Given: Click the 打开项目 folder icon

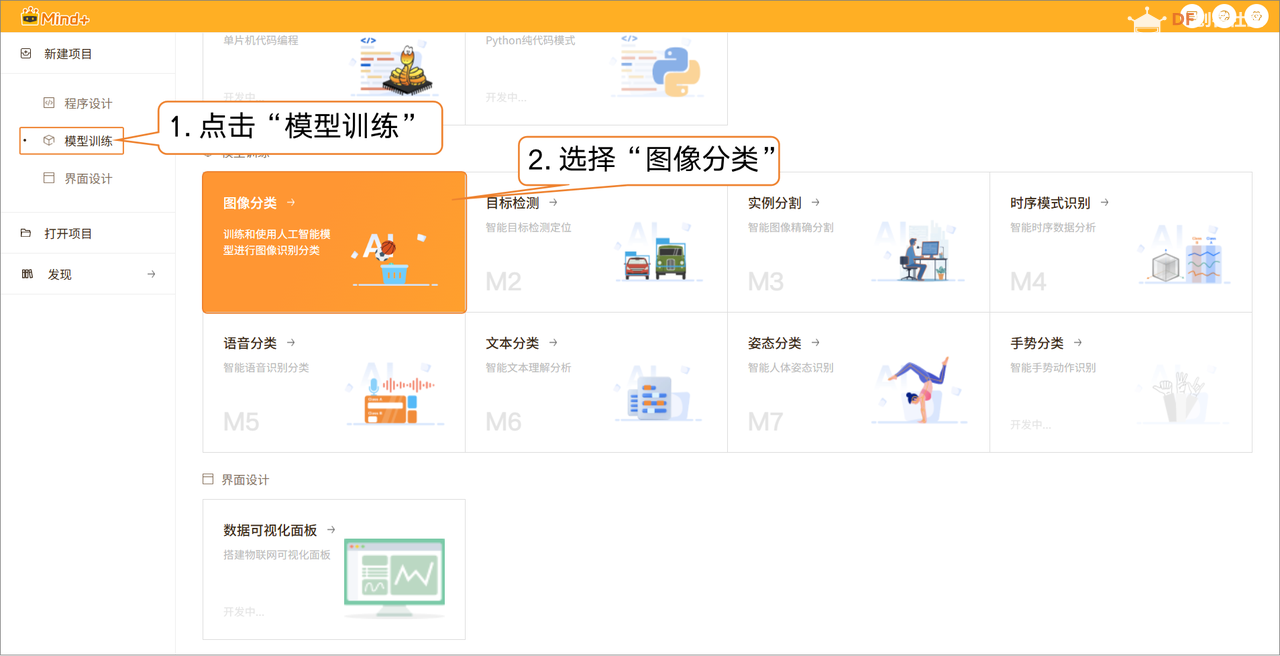Looking at the screenshot, I should [26, 233].
